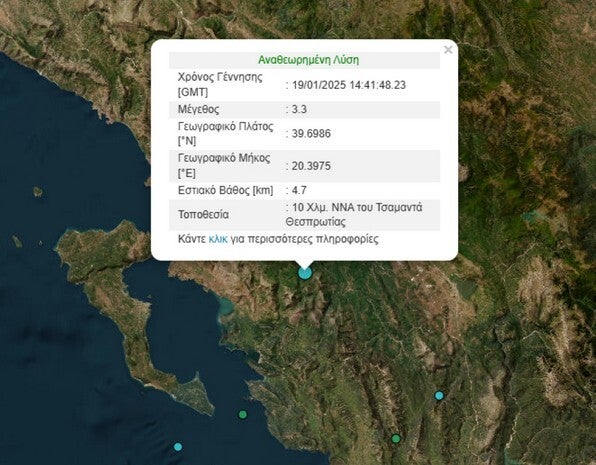The height and width of the screenshot is (465, 596).
Task: Select the large cyan epicenter marker below popup
Action: (305, 273)
